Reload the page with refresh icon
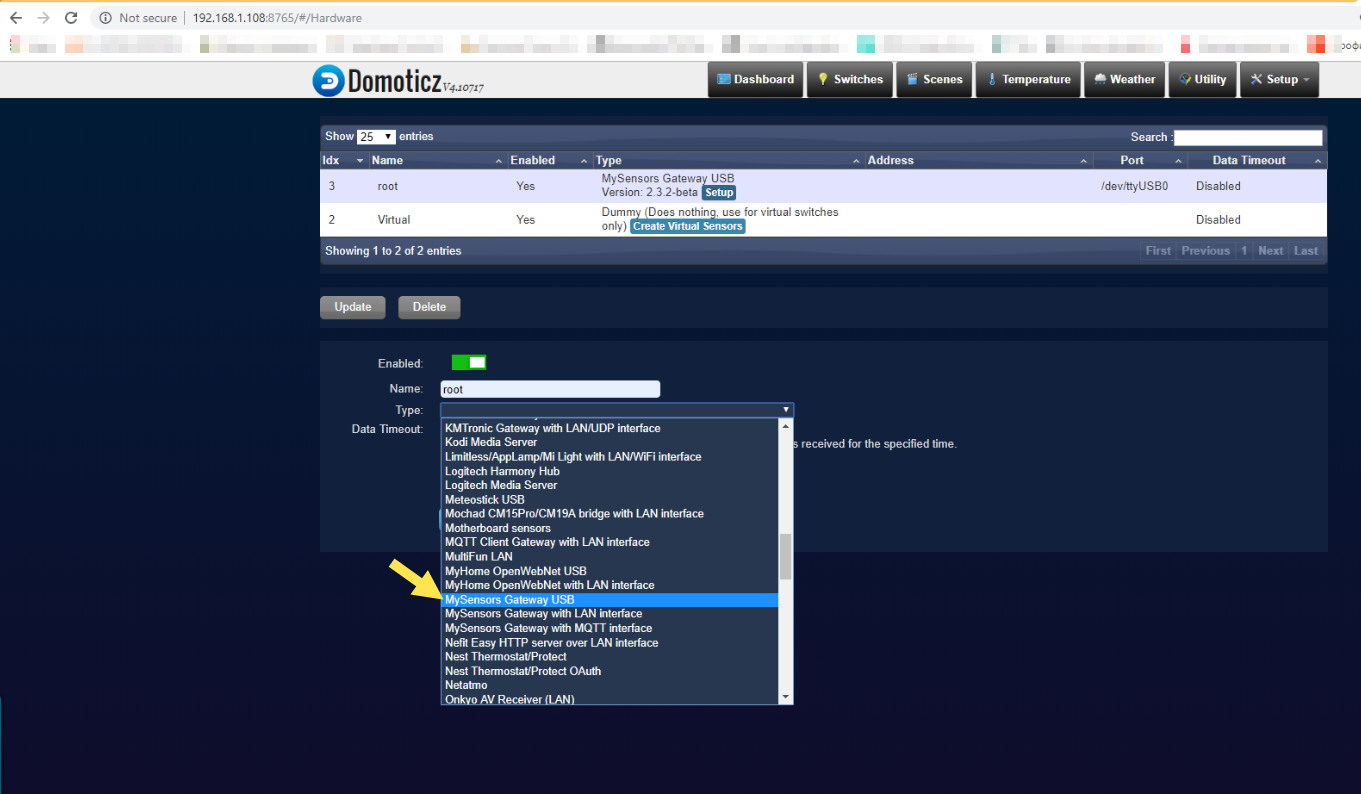Screen dimensions: 1361x794 pos(71,18)
